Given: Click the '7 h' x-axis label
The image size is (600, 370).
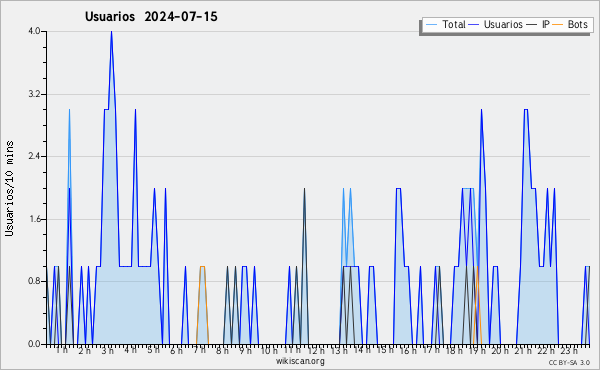Looking at the screenshot, I should click(199, 350).
